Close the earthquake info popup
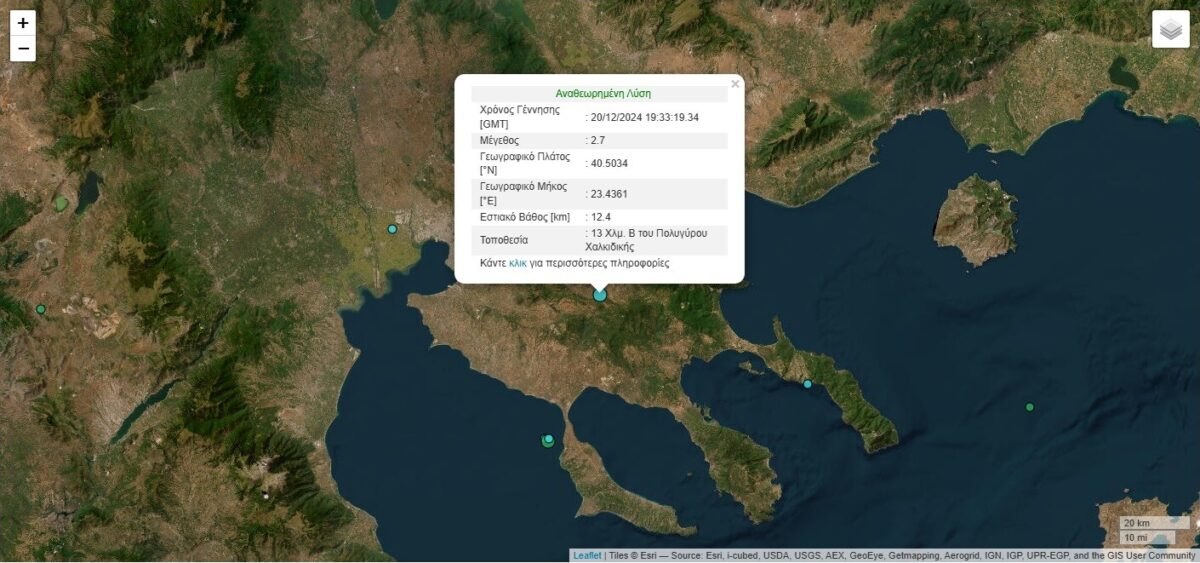This screenshot has height=563, width=1200. (x=735, y=85)
